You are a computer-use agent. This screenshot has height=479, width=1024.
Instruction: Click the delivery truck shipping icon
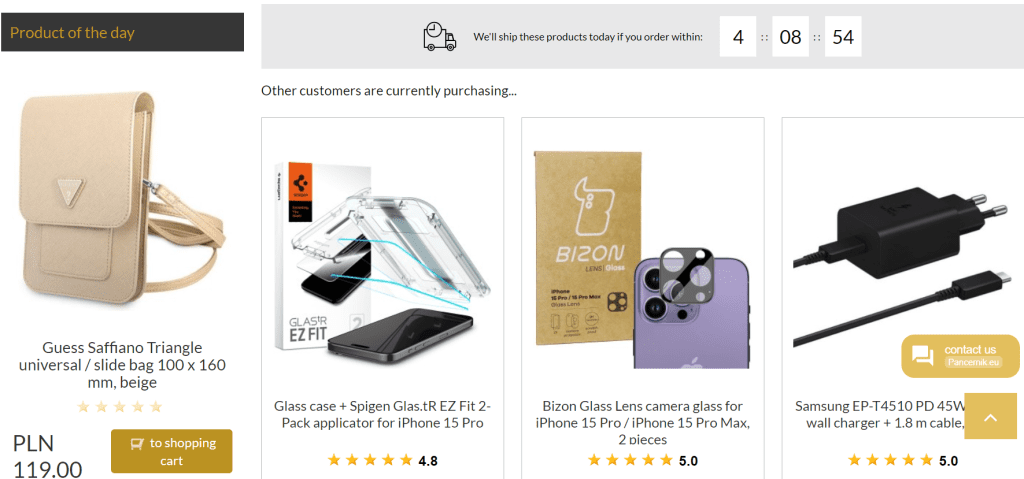439,36
